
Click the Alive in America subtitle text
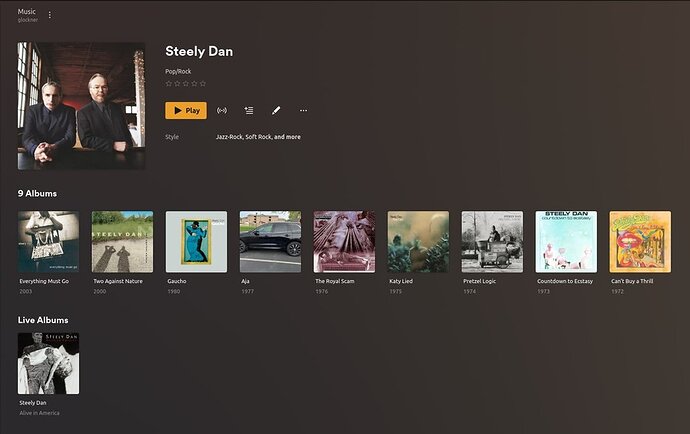pos(39,413)
